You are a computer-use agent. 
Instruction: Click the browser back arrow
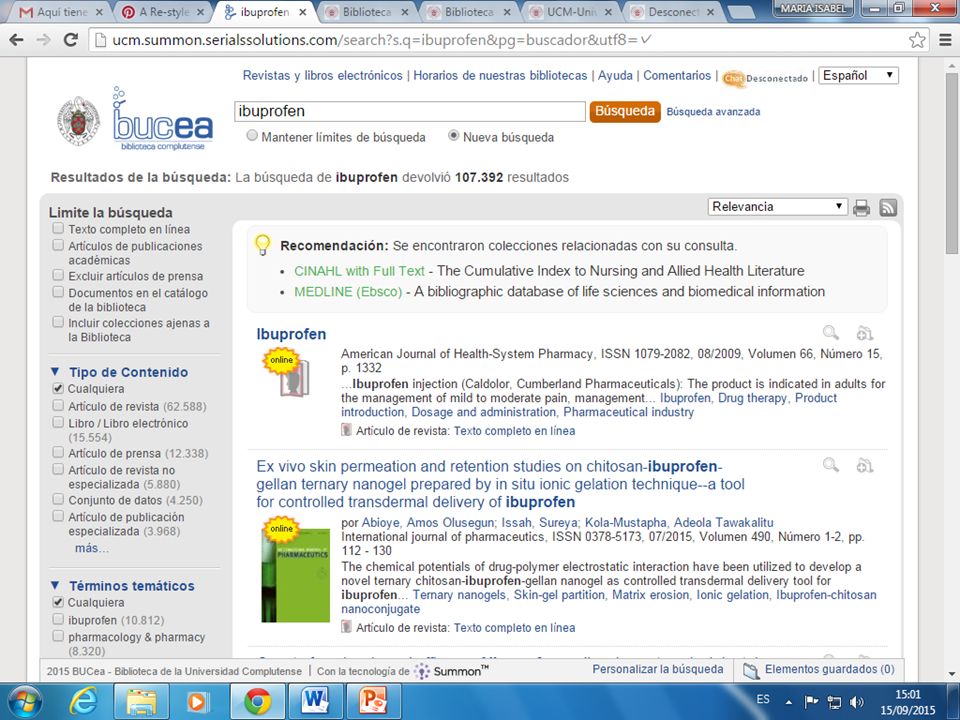(x=17, y=40)
